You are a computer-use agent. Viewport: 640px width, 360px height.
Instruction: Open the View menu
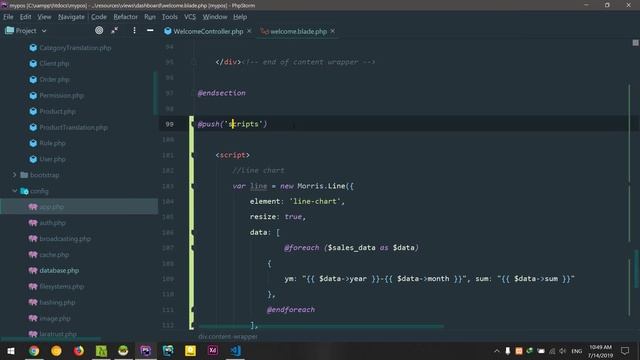tap(44, 17)
